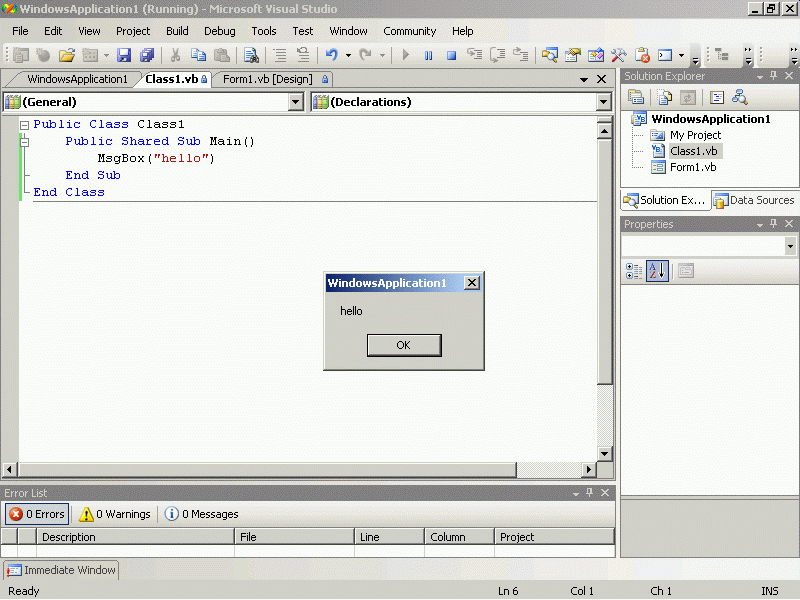Click View Code icon in Solution Explorer
This screenshot has height=600, width=800.
pos(717,97)
